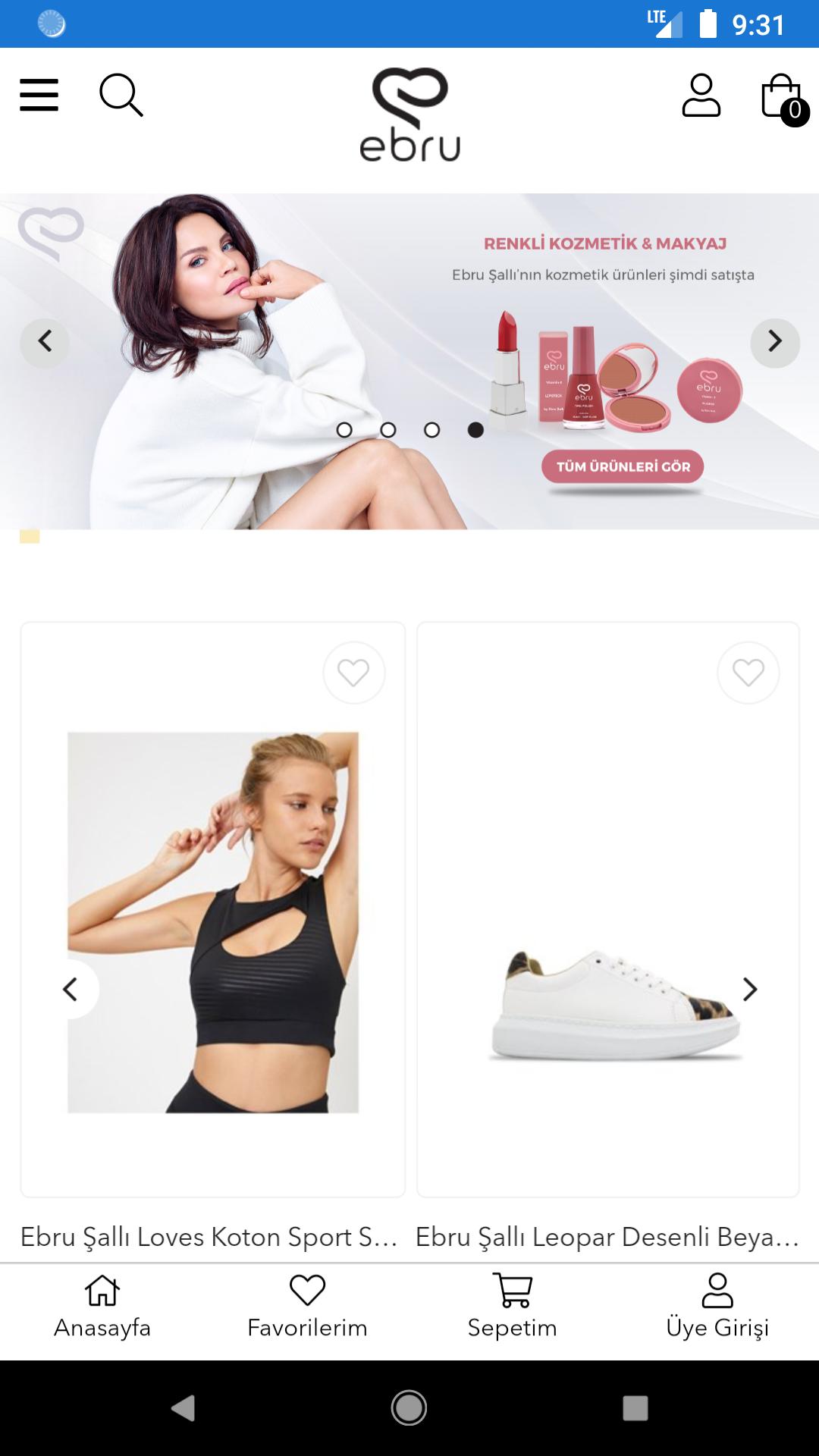The image size is (819, 1456).
Task: Favorite the Koton Sport top with heart icon
Action: point(353,673)
